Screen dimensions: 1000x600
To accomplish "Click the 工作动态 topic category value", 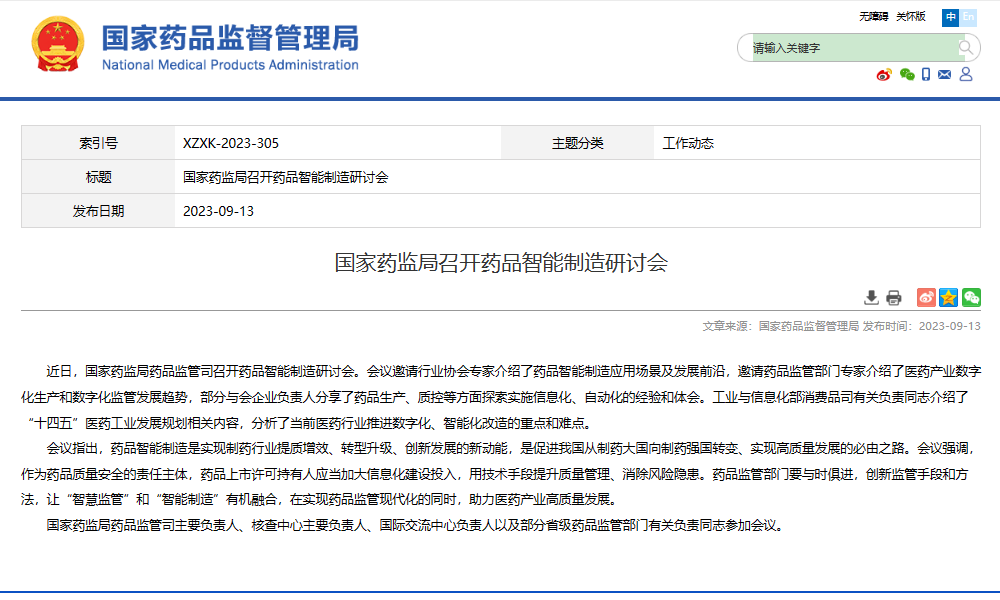I will point(688,143).
